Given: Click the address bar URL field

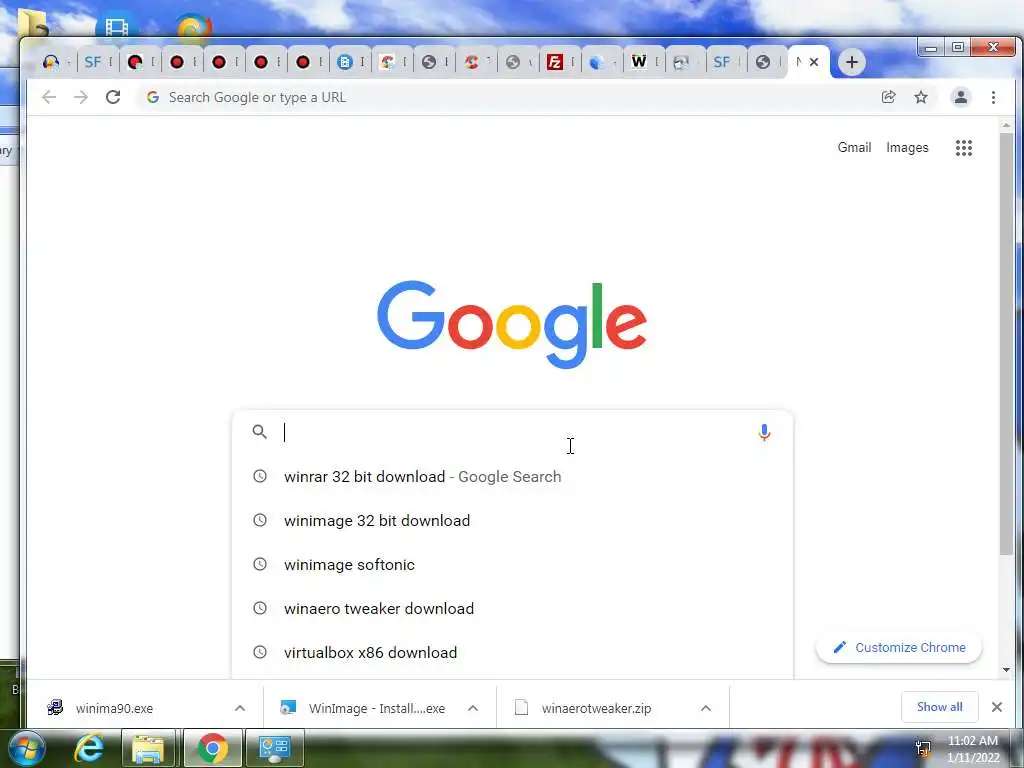Looking at the screenshot, I should tap(509, 97).
